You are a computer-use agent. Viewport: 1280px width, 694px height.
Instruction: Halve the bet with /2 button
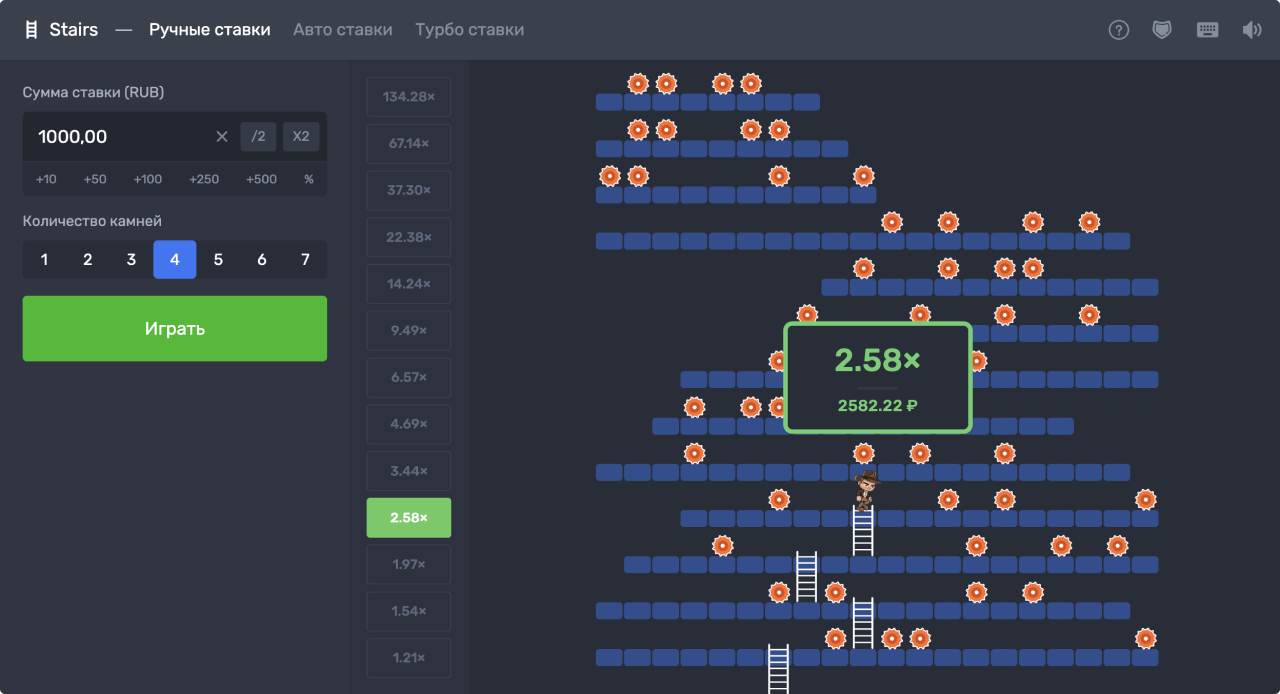[x=258, y=137]
